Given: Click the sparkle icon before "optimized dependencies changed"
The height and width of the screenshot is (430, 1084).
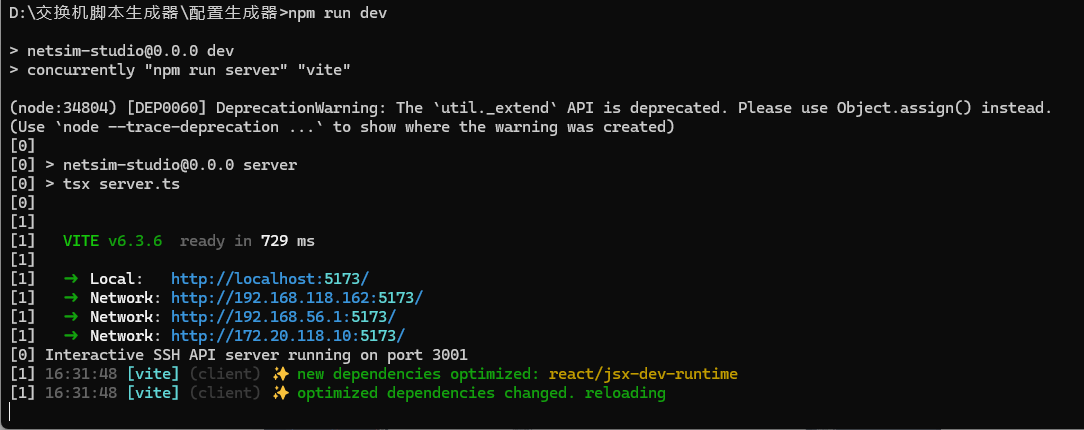Looking at the screenshot, I should 281,393.
